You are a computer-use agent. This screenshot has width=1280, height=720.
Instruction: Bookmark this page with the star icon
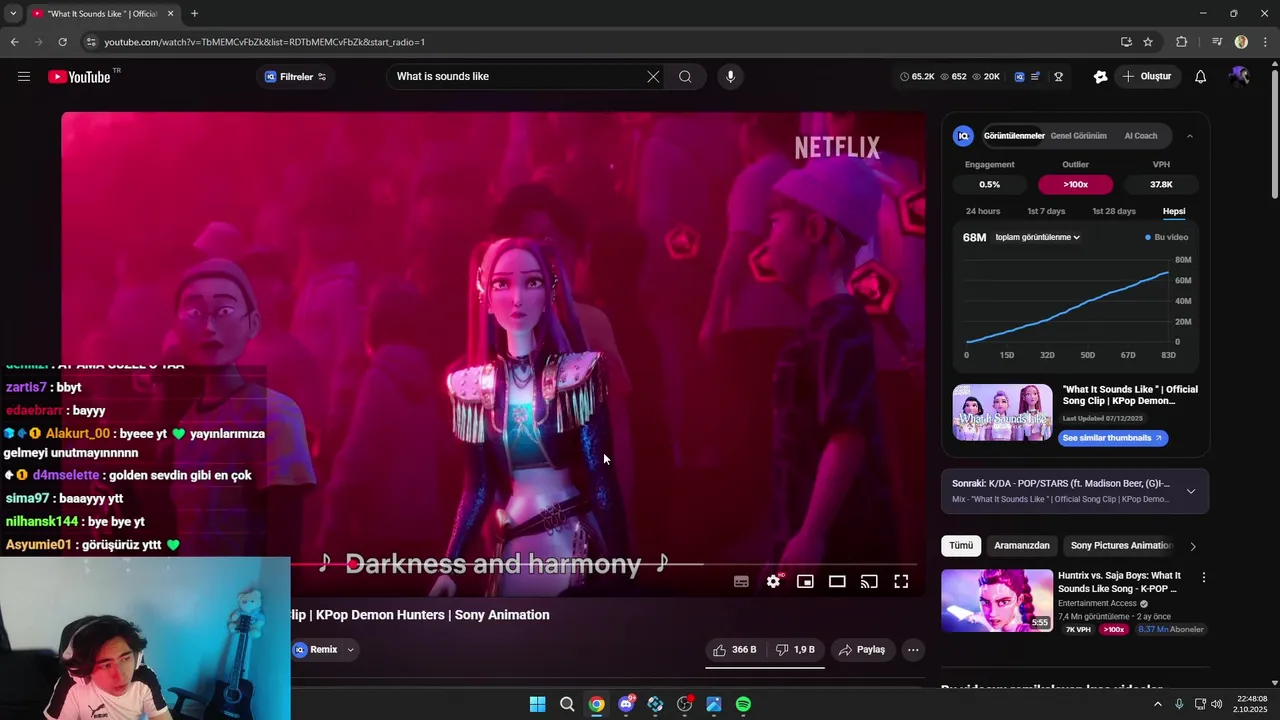coord(1148,42)
